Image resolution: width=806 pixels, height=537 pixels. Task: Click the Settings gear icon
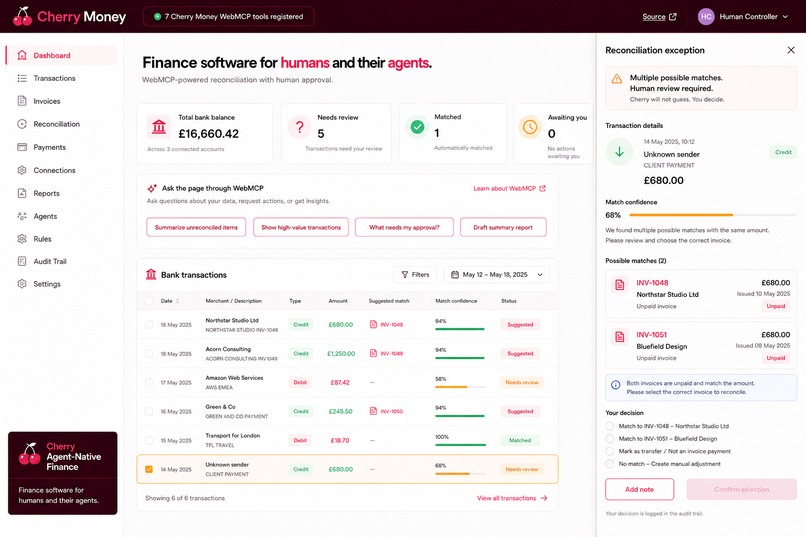22,284
